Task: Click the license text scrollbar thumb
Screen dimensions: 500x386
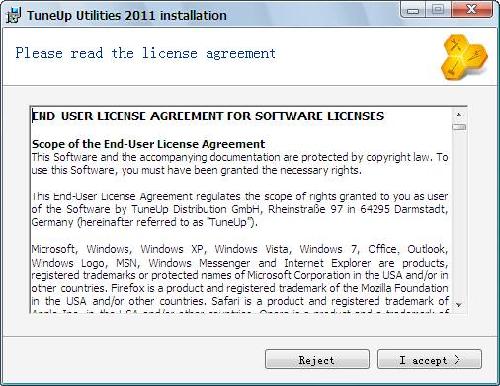Action: pos(459,127)
